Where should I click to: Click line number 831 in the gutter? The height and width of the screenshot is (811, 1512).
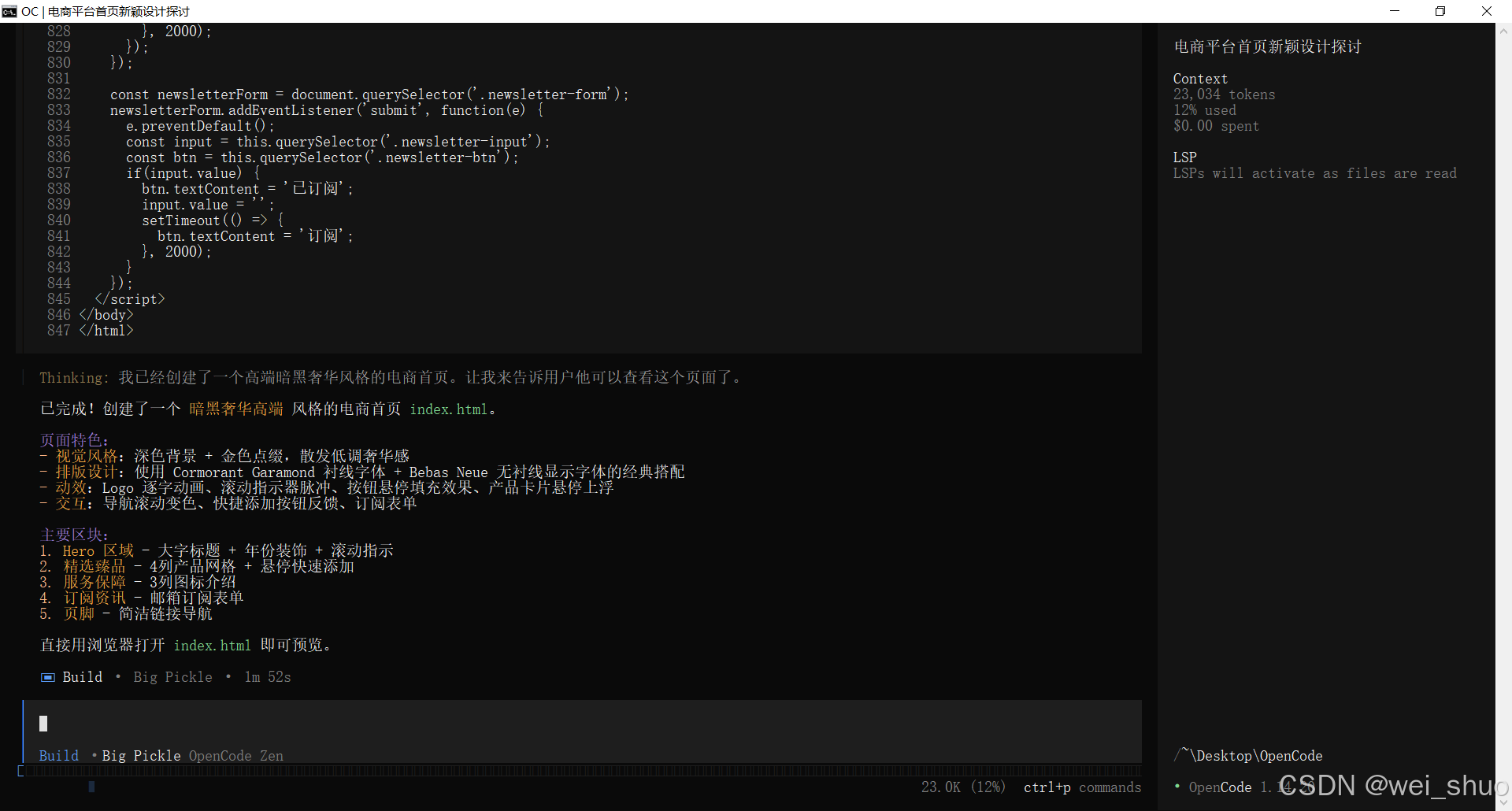click(59, 79)
